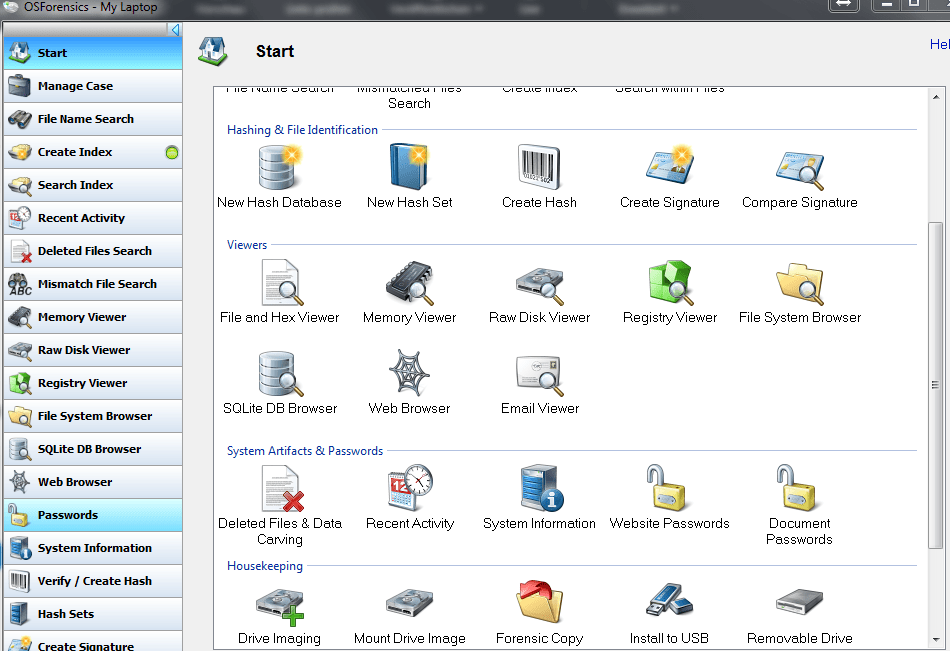Click the Hashing & File Identification heading

click(x=302, y=130)
